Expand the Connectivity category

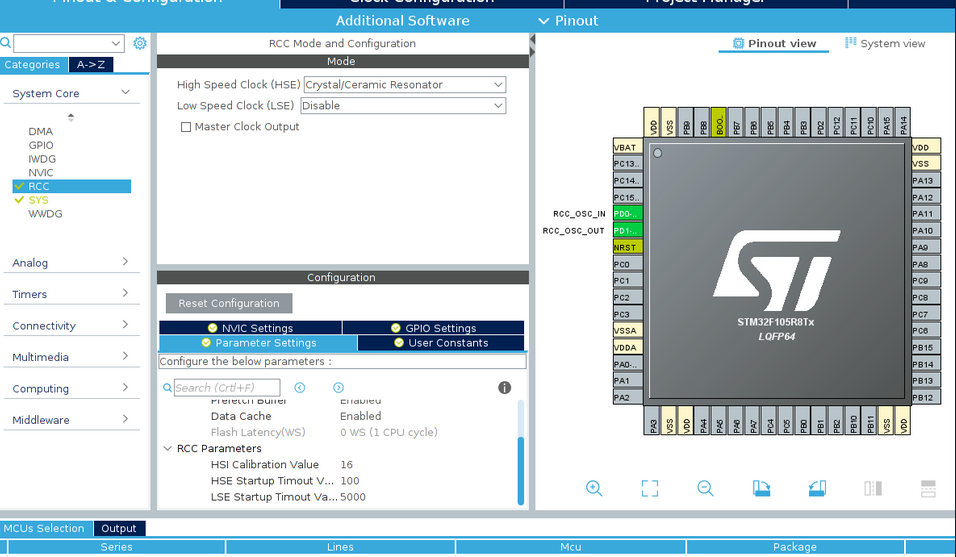tap(125, 325)
